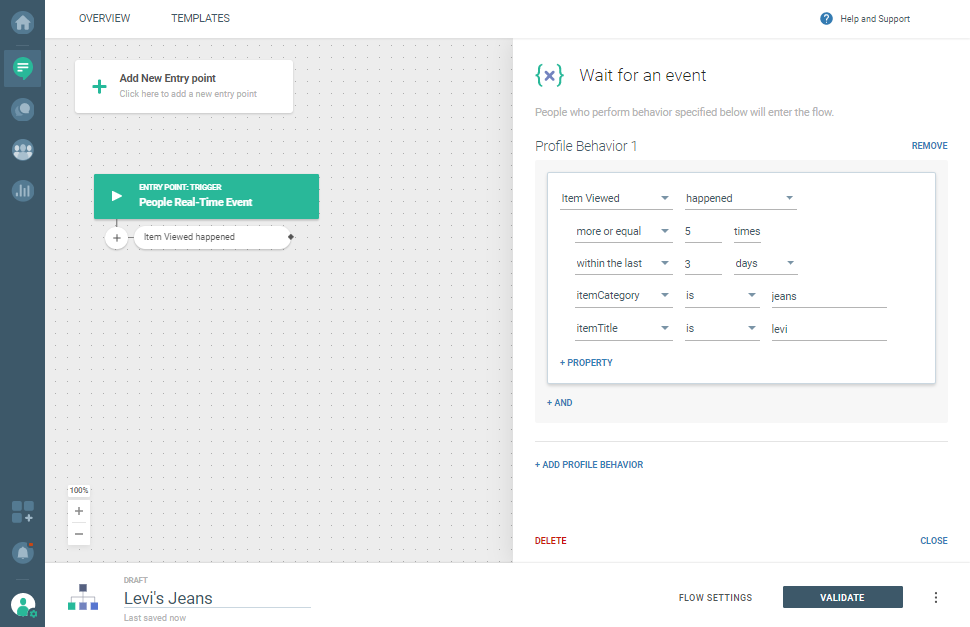Open the Home icon in sidebar
970x627 pixels.
pos(22,20)
